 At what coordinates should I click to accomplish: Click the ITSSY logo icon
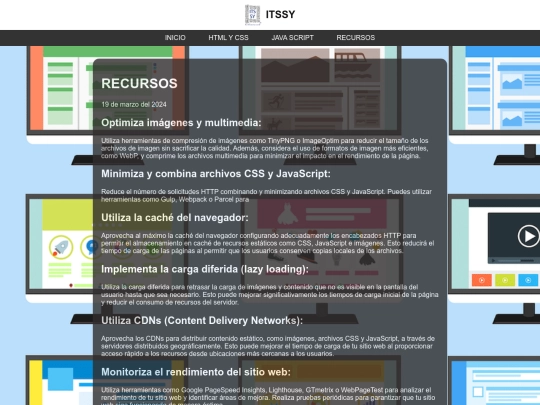pyautogui.click(x=252, y=15)
